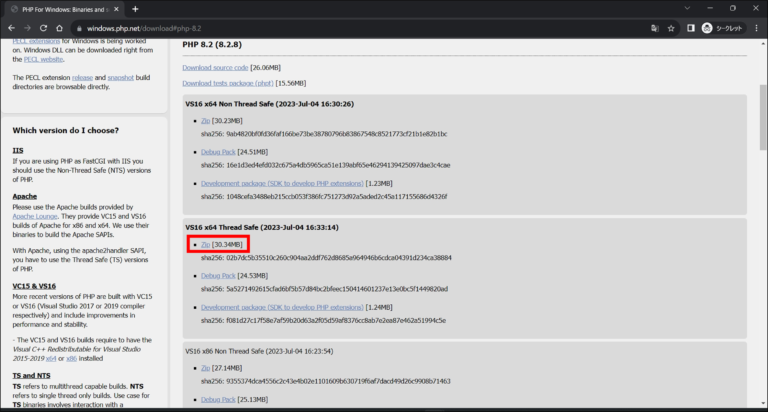The image size is (768, 412).
Task: Download VS16 x64 Thread Safe Zip
Action: [205, 244]
